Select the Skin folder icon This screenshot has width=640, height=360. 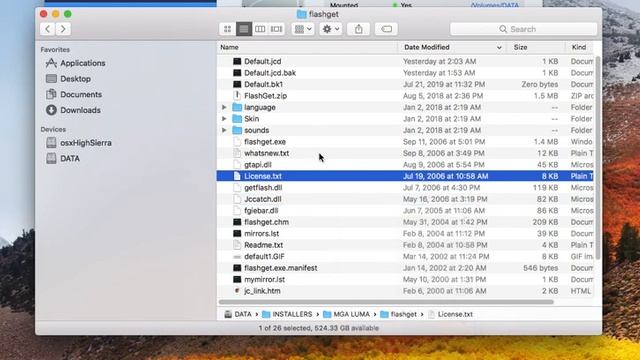(237, 118)
